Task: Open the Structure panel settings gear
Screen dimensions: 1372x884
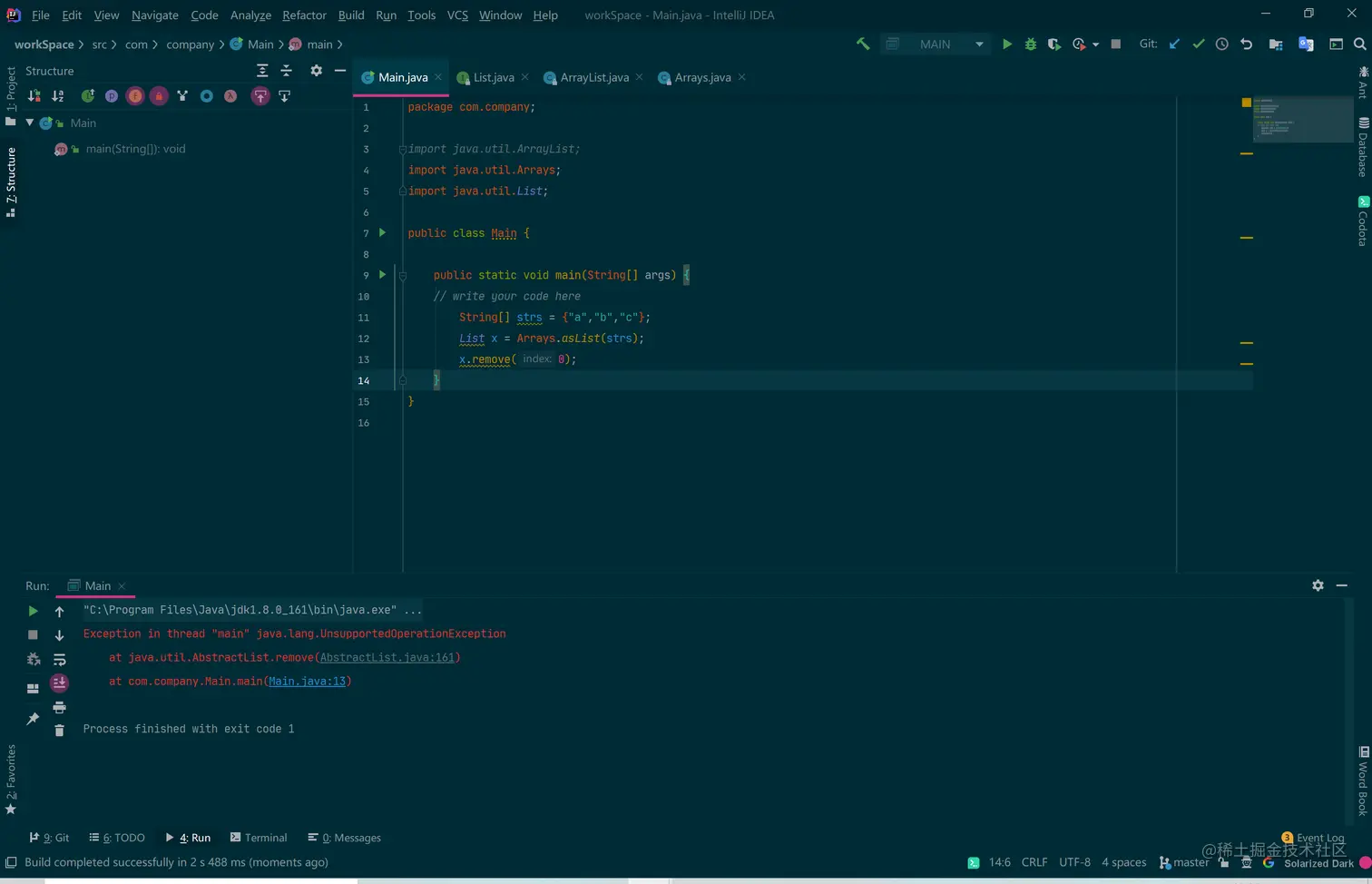Action: tap(316, 70)
